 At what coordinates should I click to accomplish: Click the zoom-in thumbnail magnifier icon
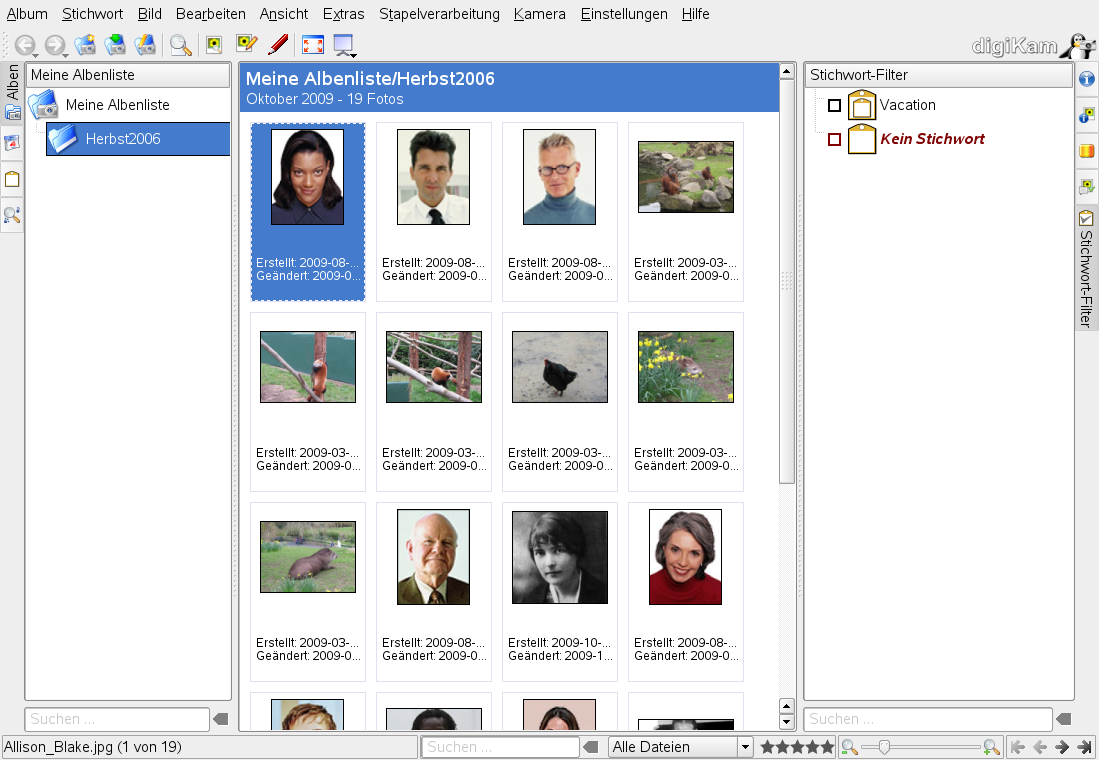click(x=991, y=747)
